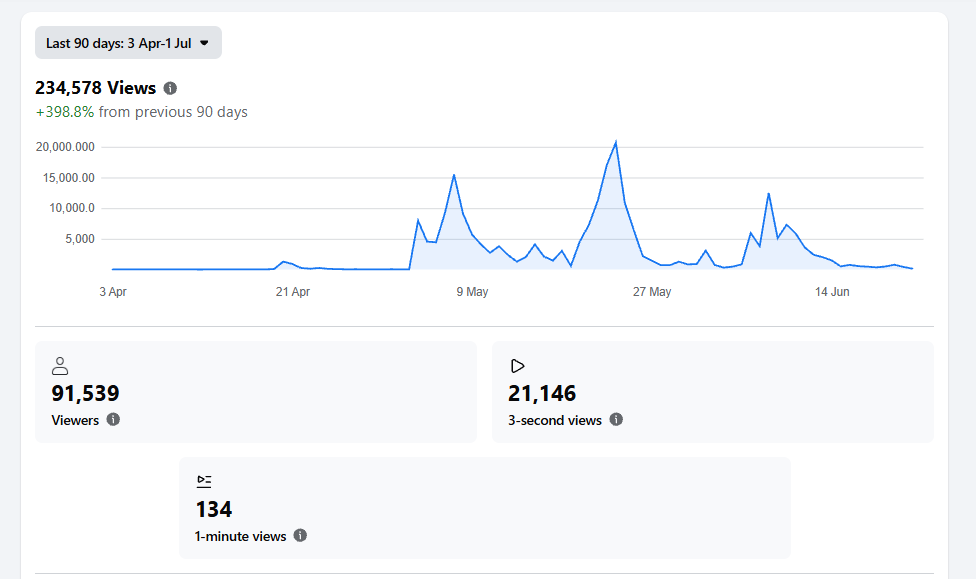Click the 20,000.000 y-axis label
This screenshot has height=579, width=976.
(x=65, y=147)
